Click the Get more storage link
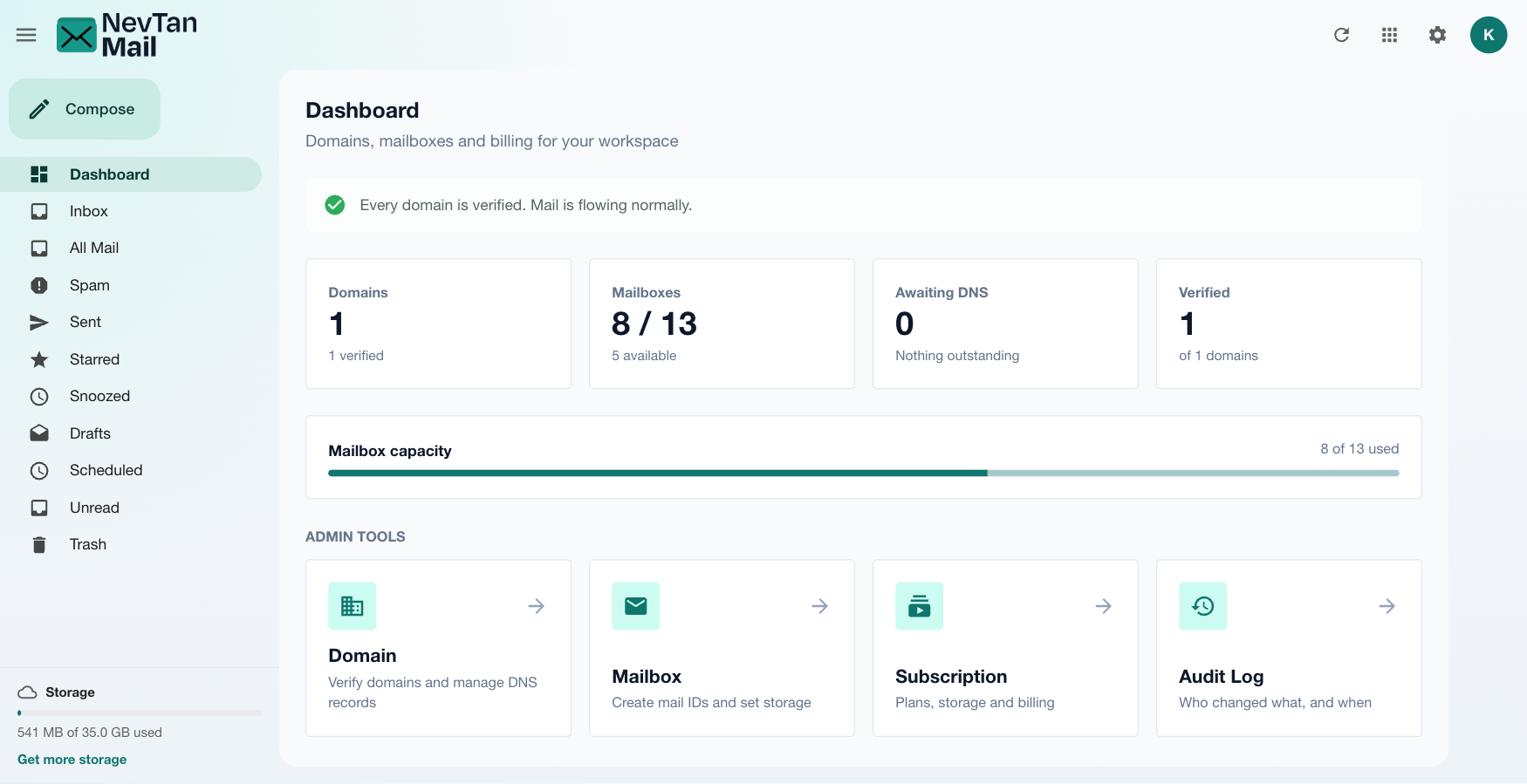The width and height of the screenshot is (1527, 784). pos(72,760)
